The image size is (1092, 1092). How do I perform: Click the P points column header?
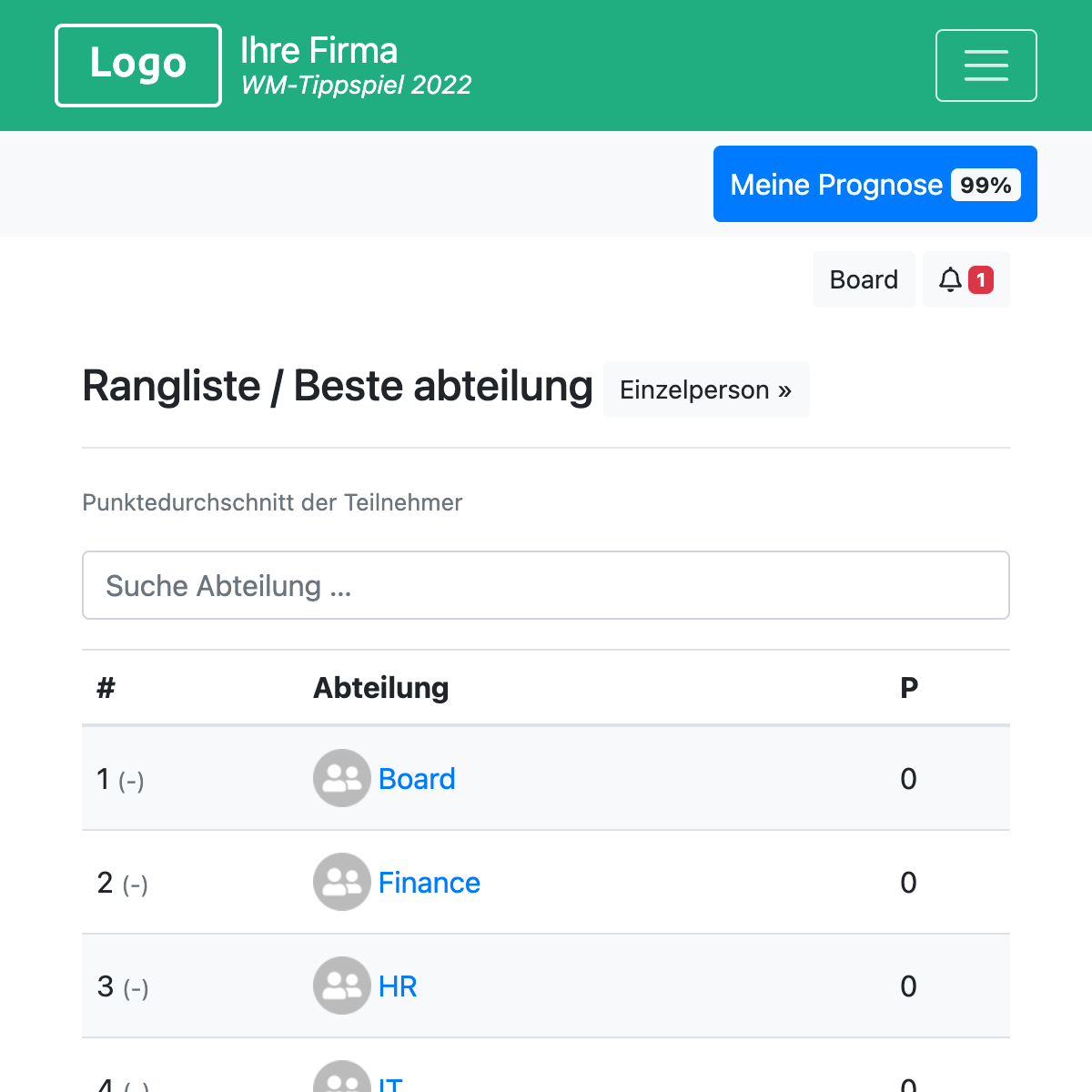[908, 688]
